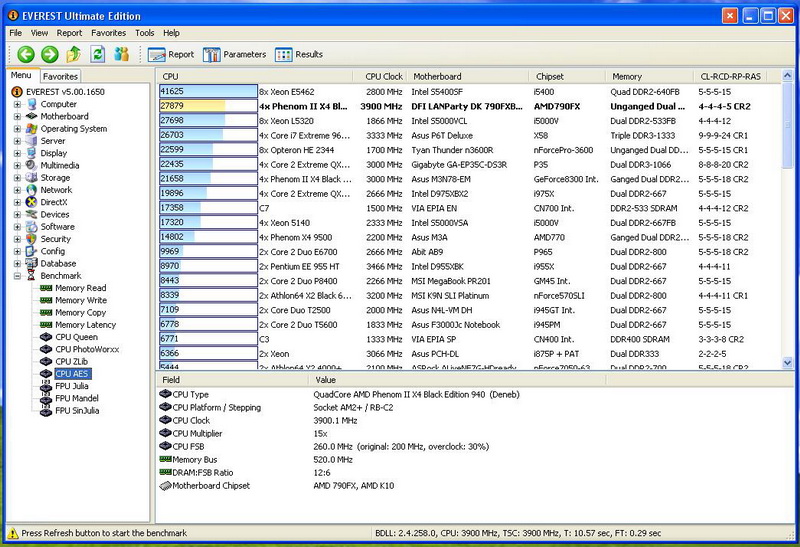
Task: Switch to the Menu tab
Action: click(x=21, y=75)
